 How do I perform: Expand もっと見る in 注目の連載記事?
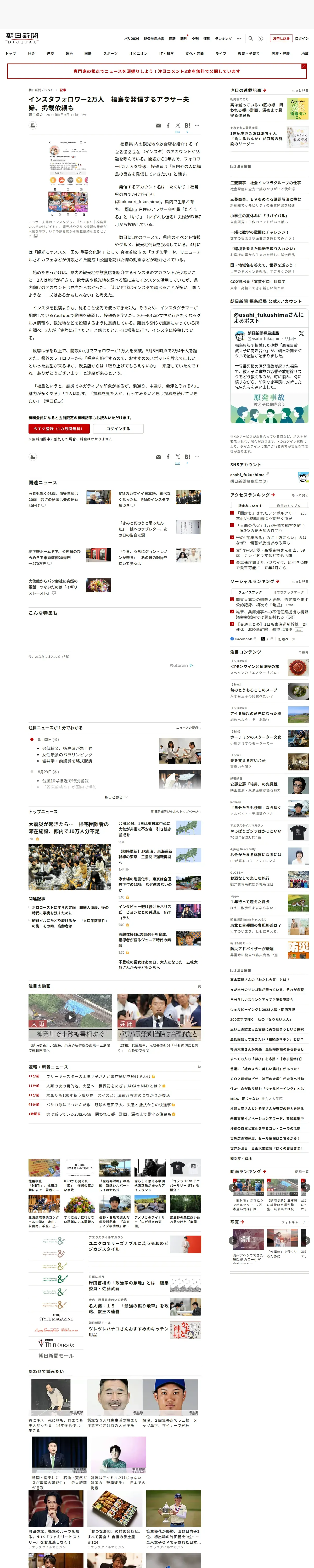coord(300,91)
